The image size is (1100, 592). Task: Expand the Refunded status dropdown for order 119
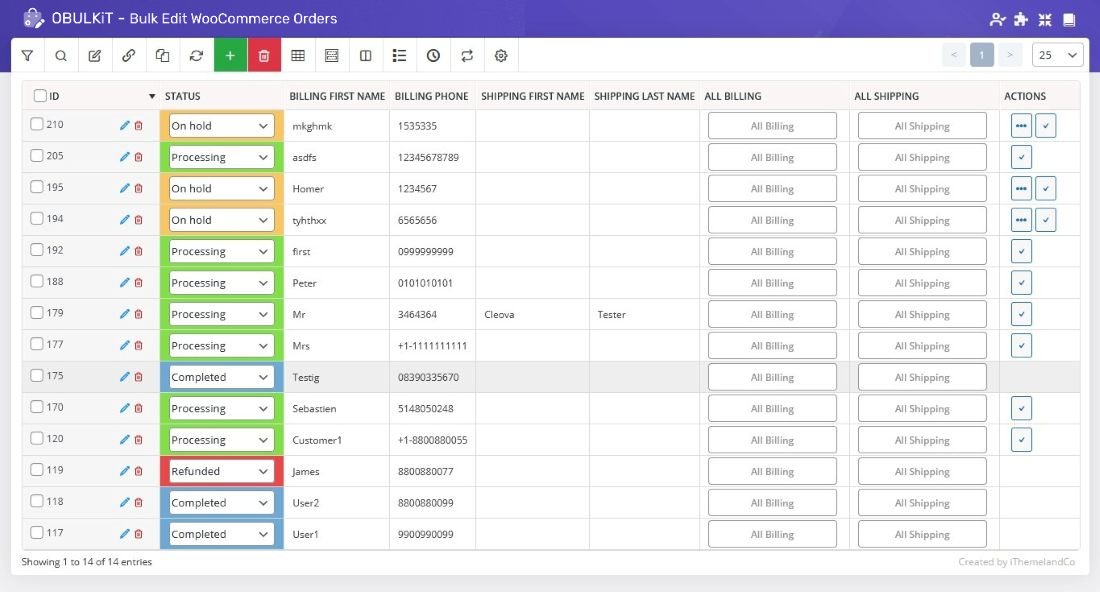tap(221, 471)
